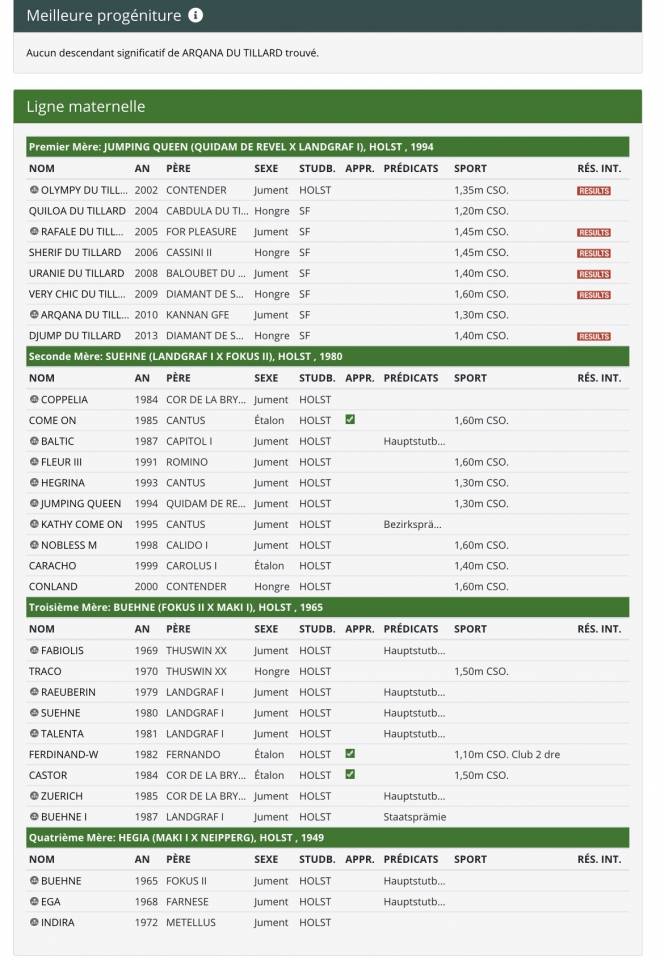Click the icon before OLYMPY DU TILLARD

click(x=34, y=190)
